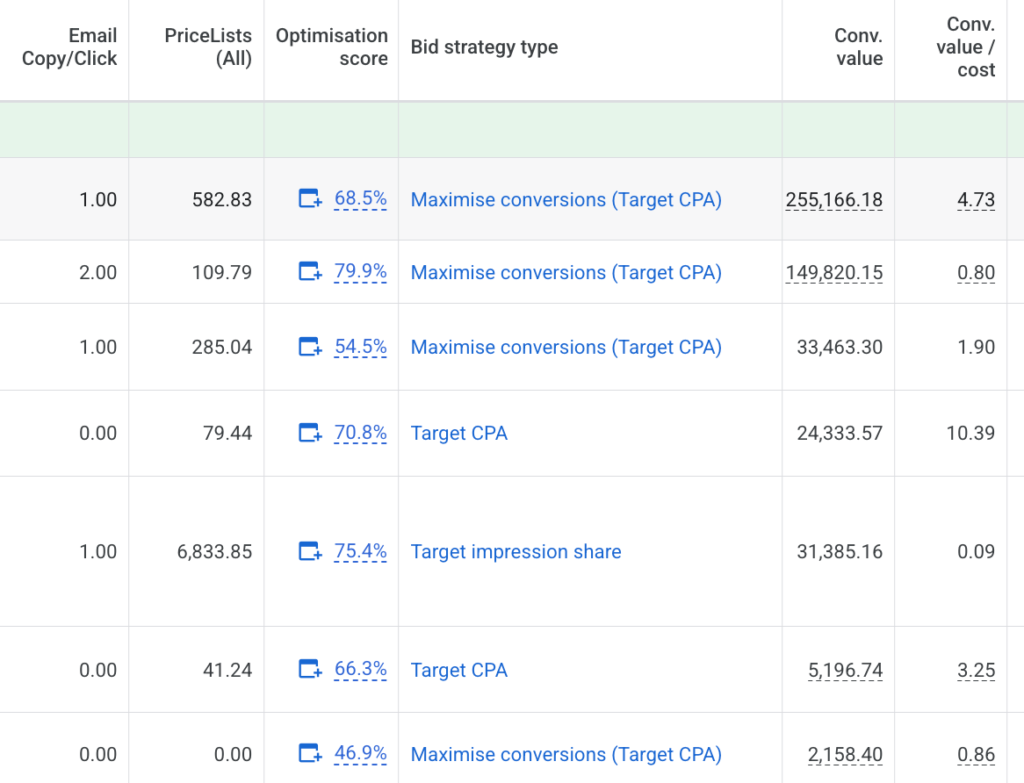Screen dimensions: 1024x783
Task: Click the recommendations icon beside 79.9% score
Action: click(311, 272)
